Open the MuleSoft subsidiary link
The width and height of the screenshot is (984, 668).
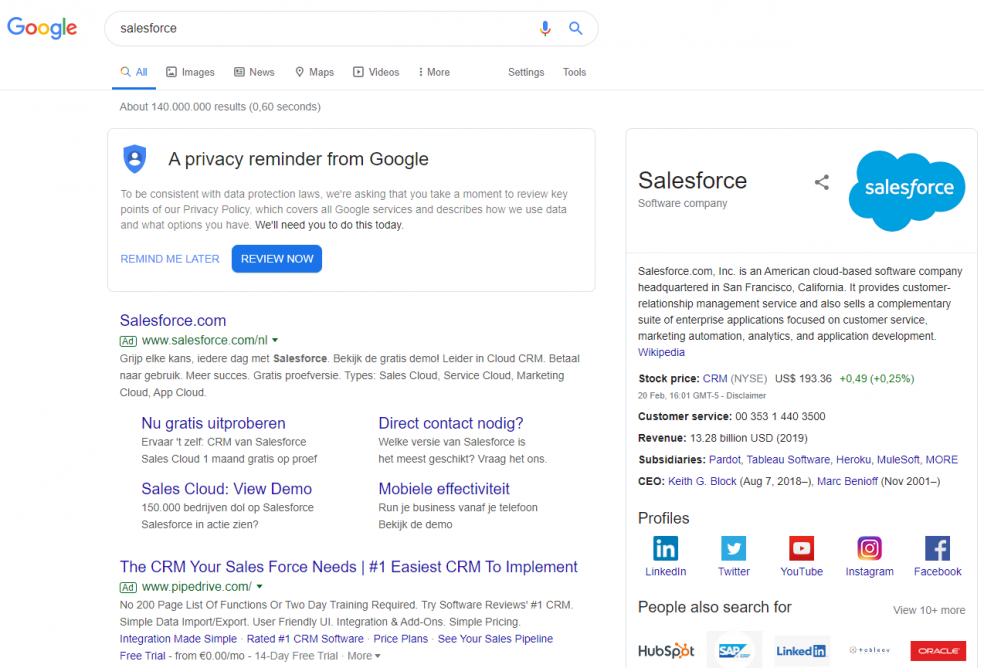(x=898, y=460)
